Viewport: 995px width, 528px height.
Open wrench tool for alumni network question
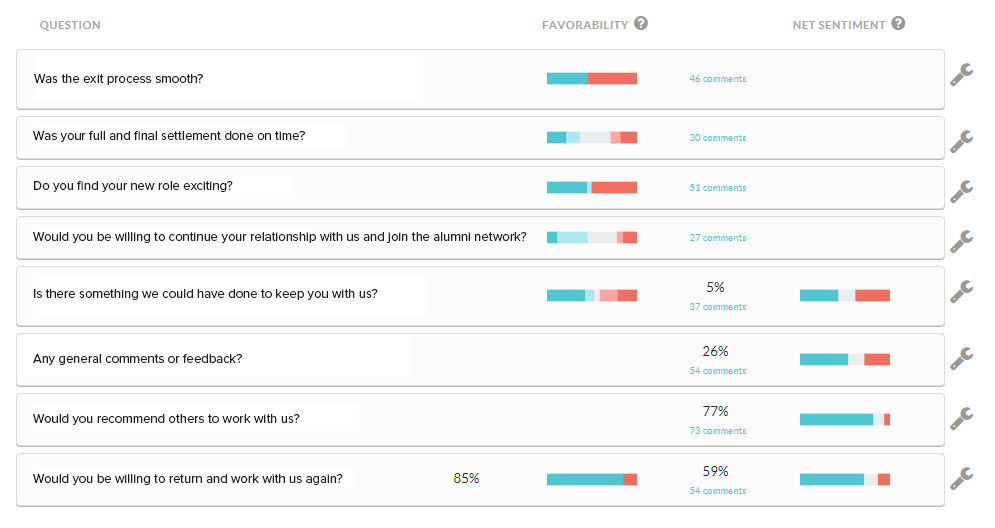point(961,240)
